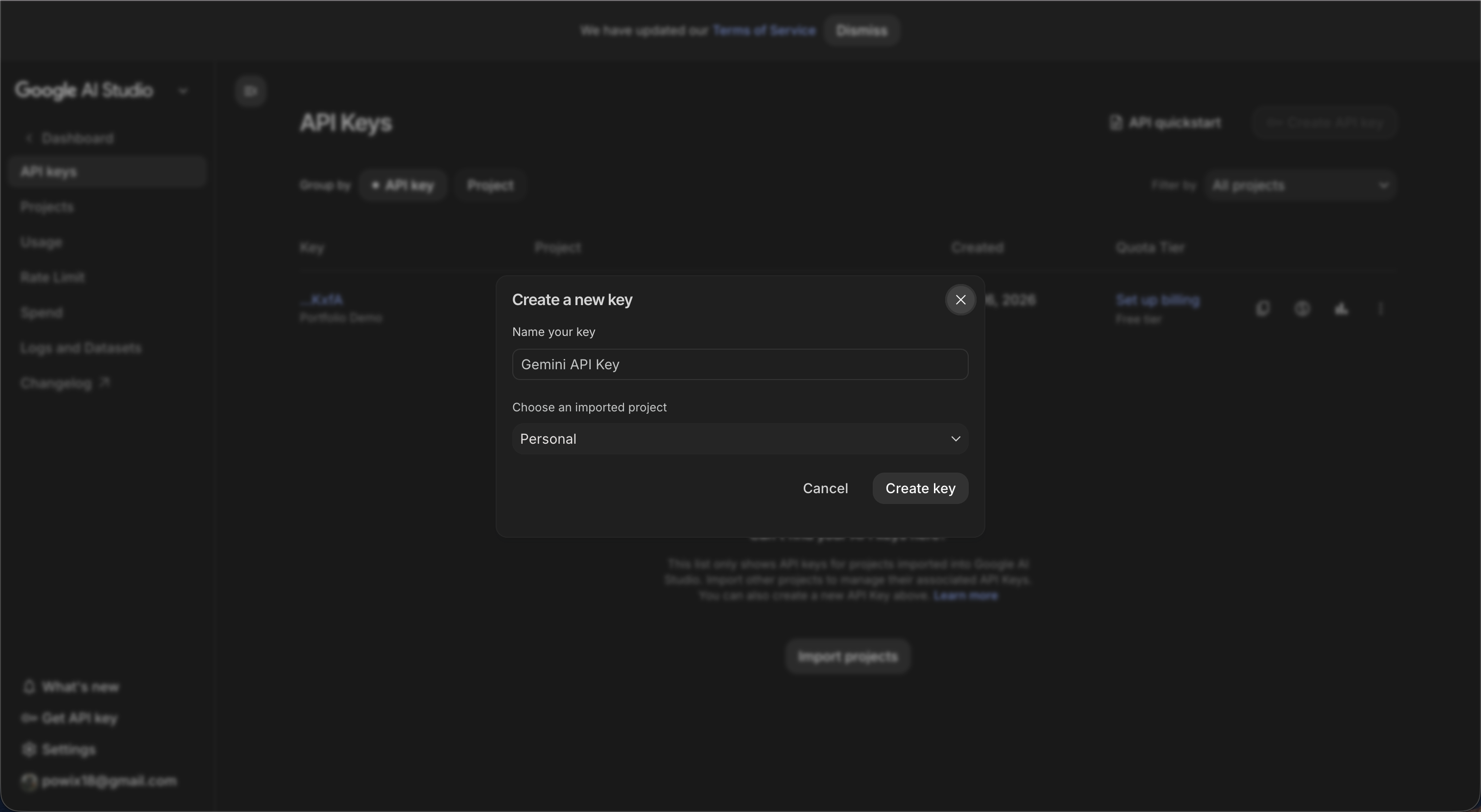The height and width of the screenshot is (812, 1481).
Task: Open API quickstart document link
Action: 1165,123
